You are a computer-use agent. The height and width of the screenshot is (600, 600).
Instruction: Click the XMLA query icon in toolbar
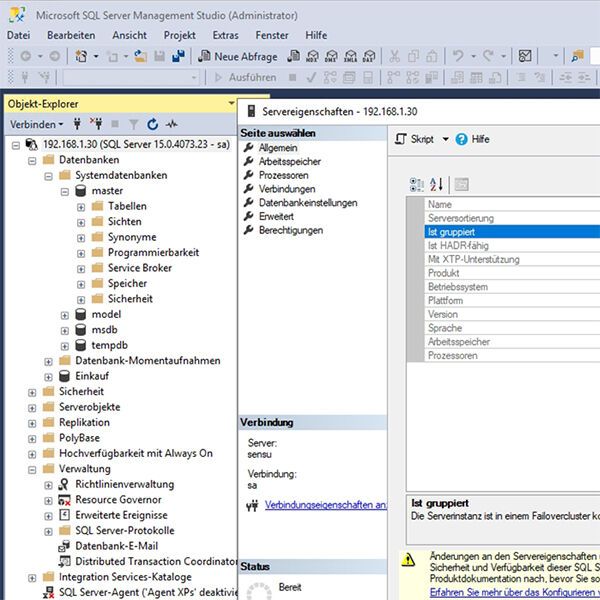[350, 57]
